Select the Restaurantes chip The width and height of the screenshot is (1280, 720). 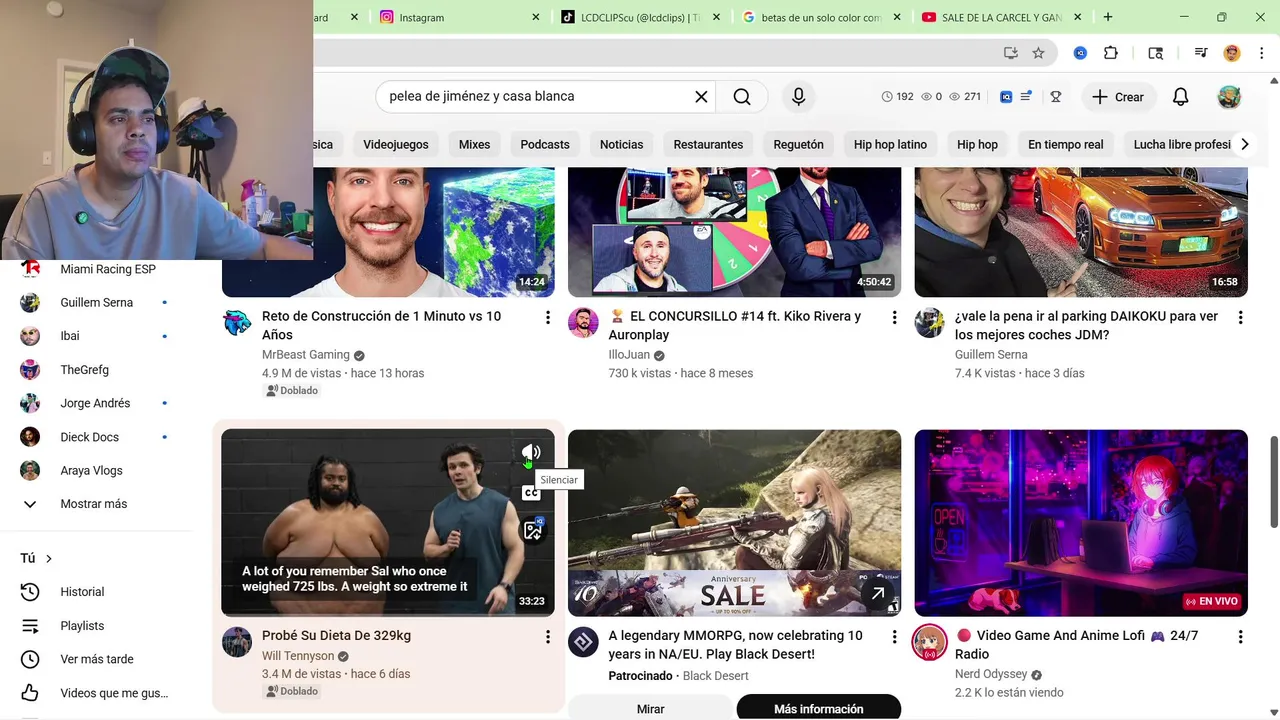point(708,144)
